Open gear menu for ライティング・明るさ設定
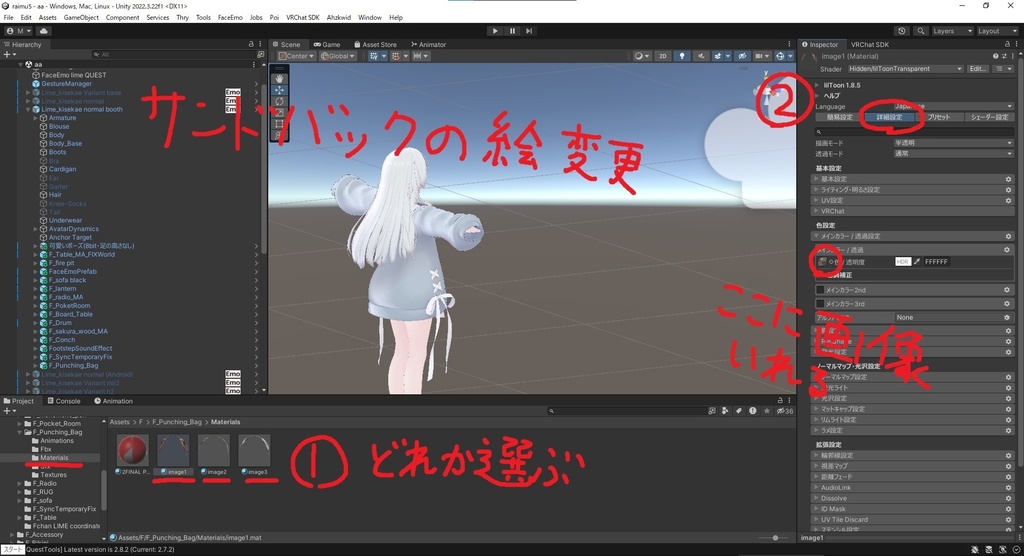Screen dimensions: 1024x556 (x=1008, y=189)
